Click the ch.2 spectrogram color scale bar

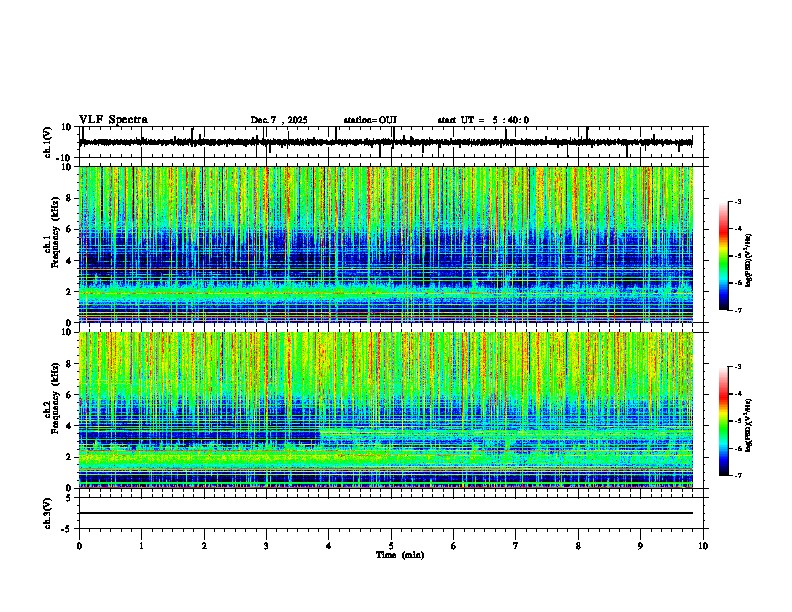pyautogui.click(x=724, y=421)
